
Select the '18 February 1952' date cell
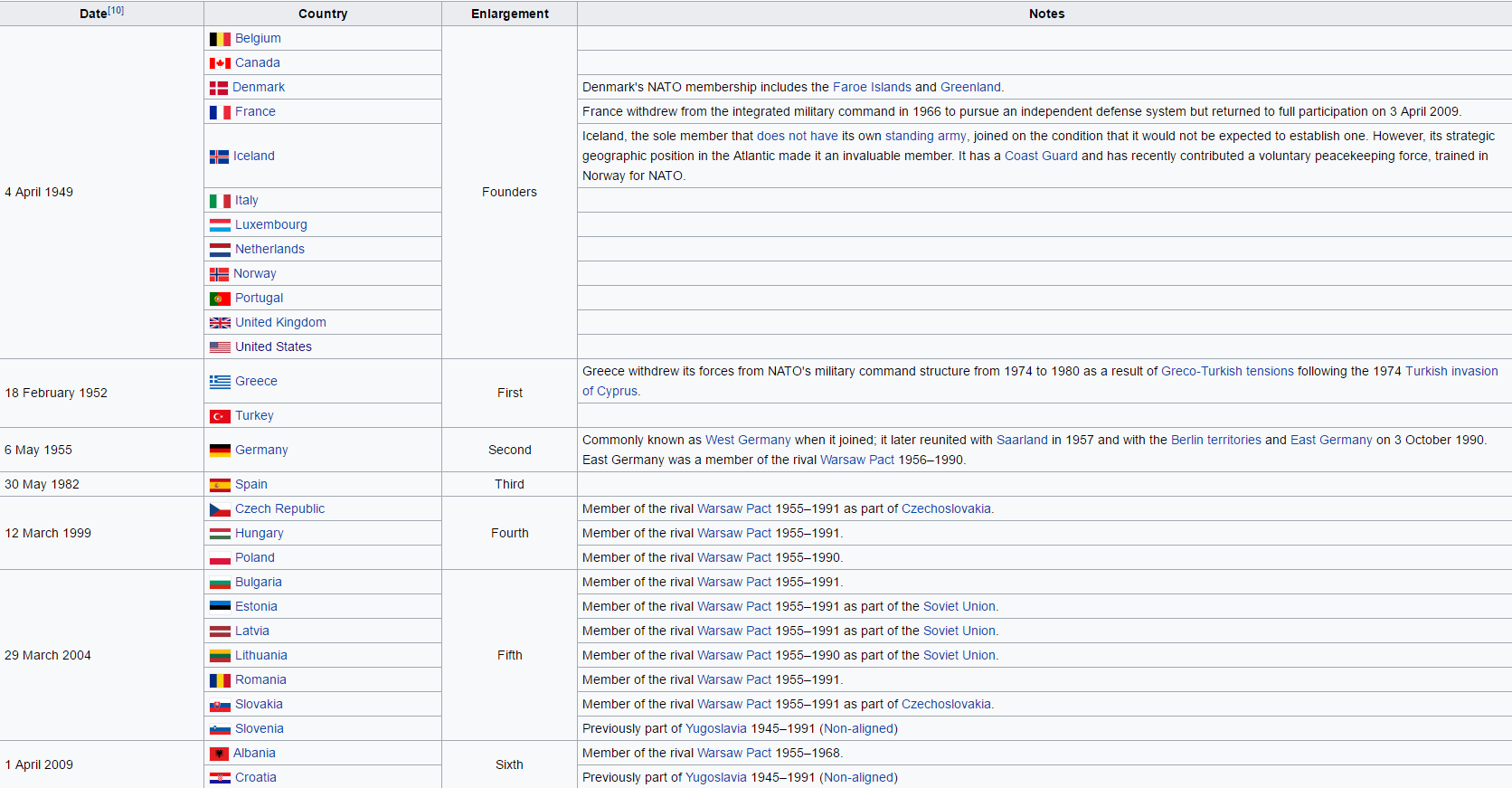click(102, 393)
